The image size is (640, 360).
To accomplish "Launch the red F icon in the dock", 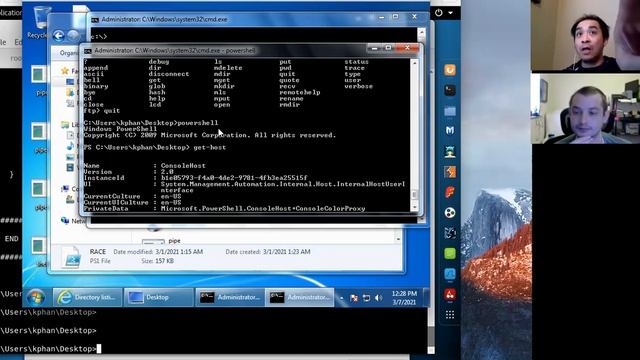I will pos(450,192).
